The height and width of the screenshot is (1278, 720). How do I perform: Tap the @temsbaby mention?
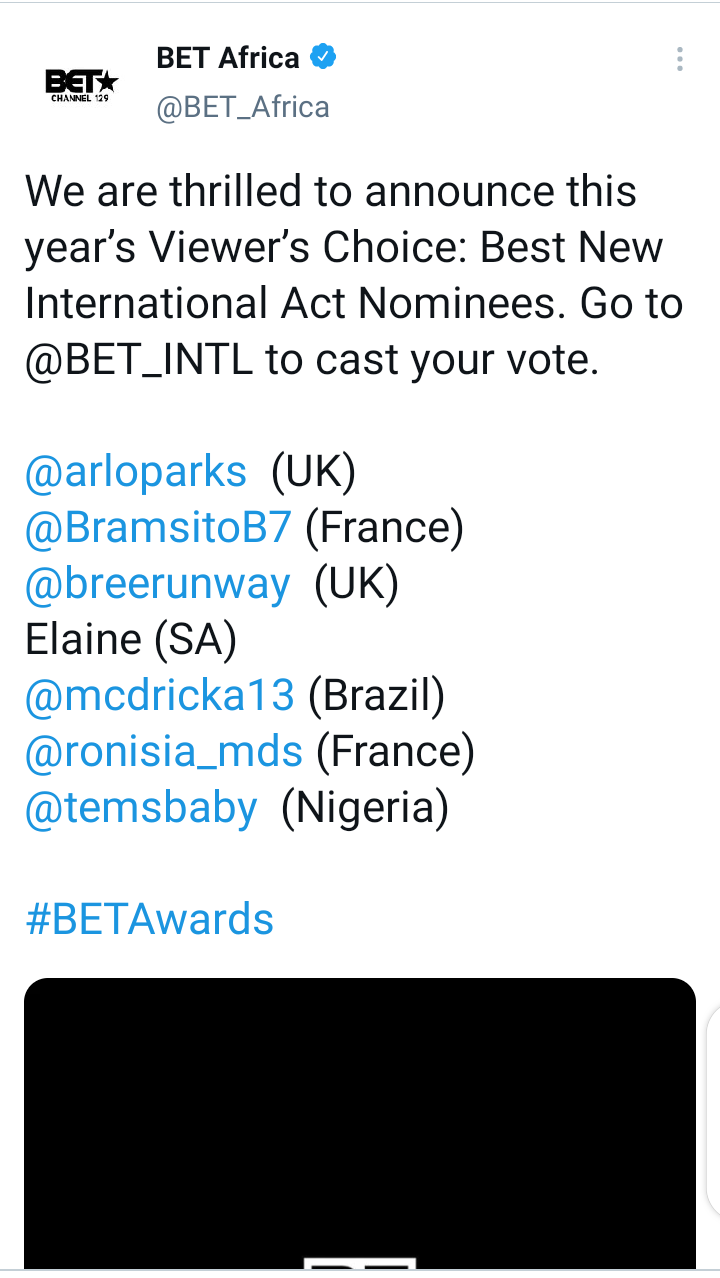tap(141, 807)
